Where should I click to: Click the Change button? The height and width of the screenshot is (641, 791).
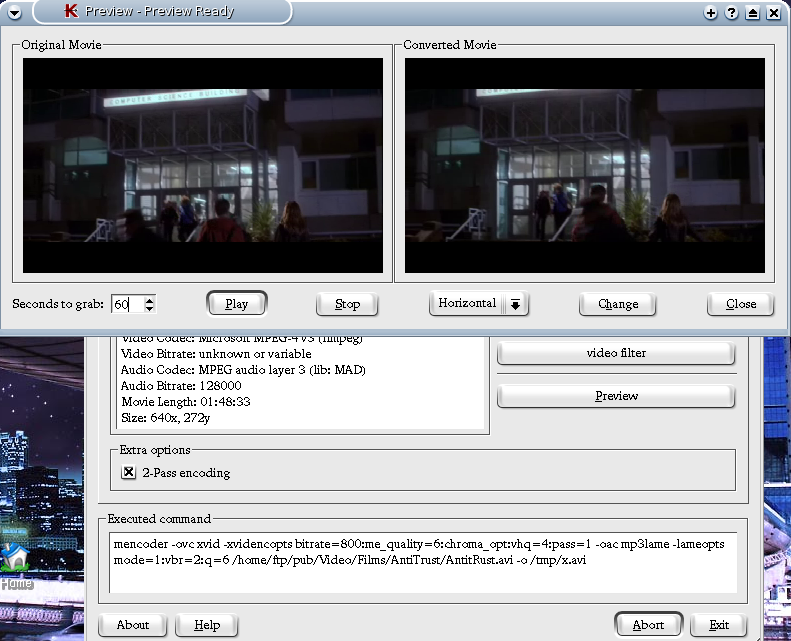[617, 304]
